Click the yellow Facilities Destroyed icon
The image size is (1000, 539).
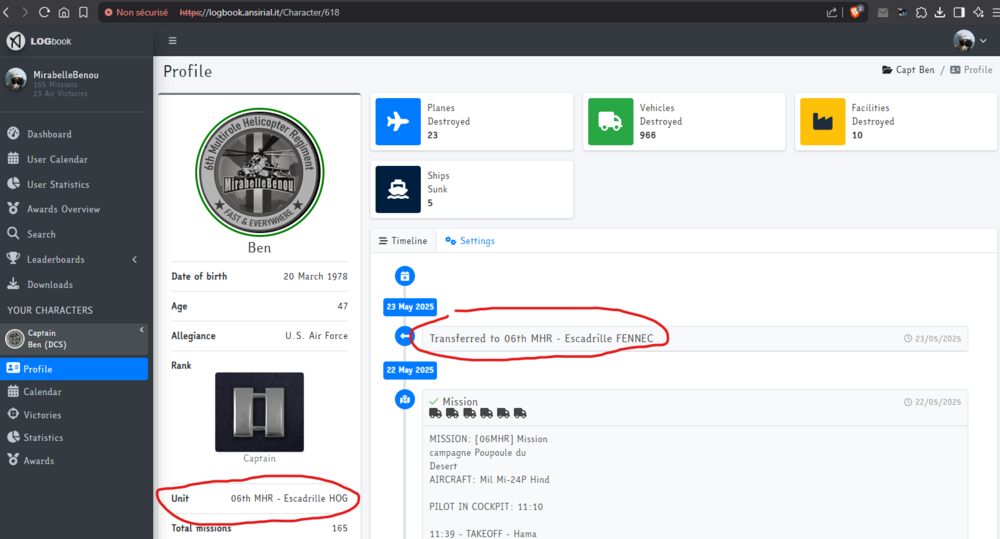[823, 121]
